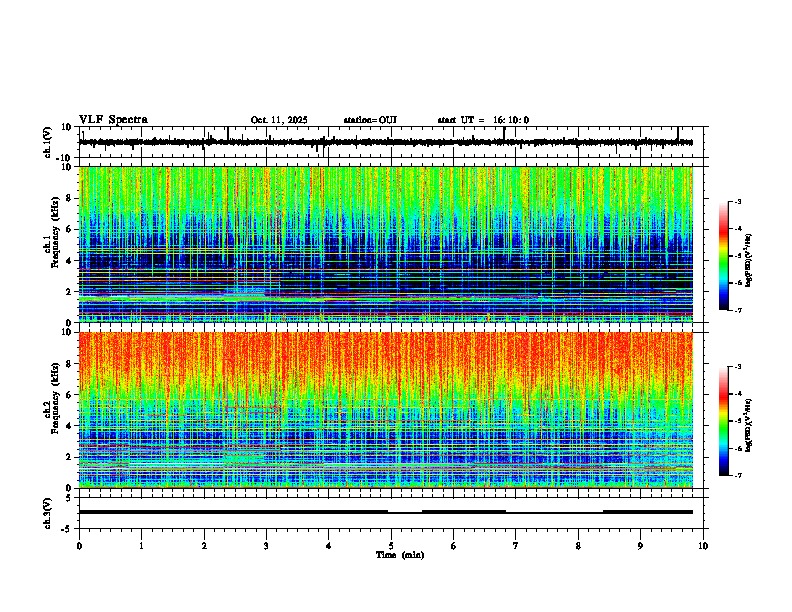
Task: Click the "6" kHz tick of ch.1 spectrogram
Action: pos(70,229)
